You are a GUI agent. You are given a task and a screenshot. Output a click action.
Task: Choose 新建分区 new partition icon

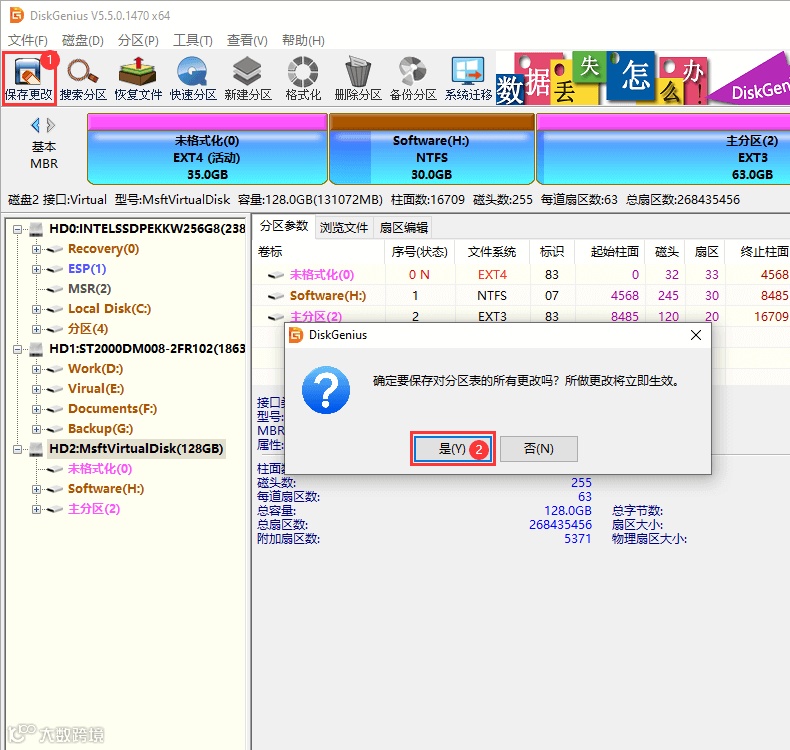click(x=248, y=78)
